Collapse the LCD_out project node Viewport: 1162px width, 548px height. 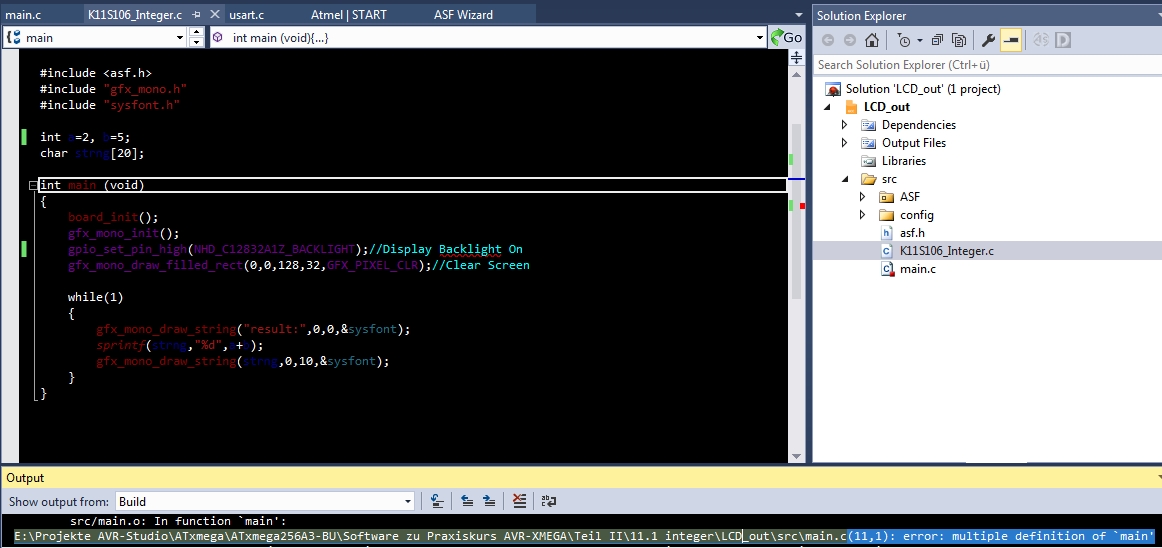[x=829, y=107]
